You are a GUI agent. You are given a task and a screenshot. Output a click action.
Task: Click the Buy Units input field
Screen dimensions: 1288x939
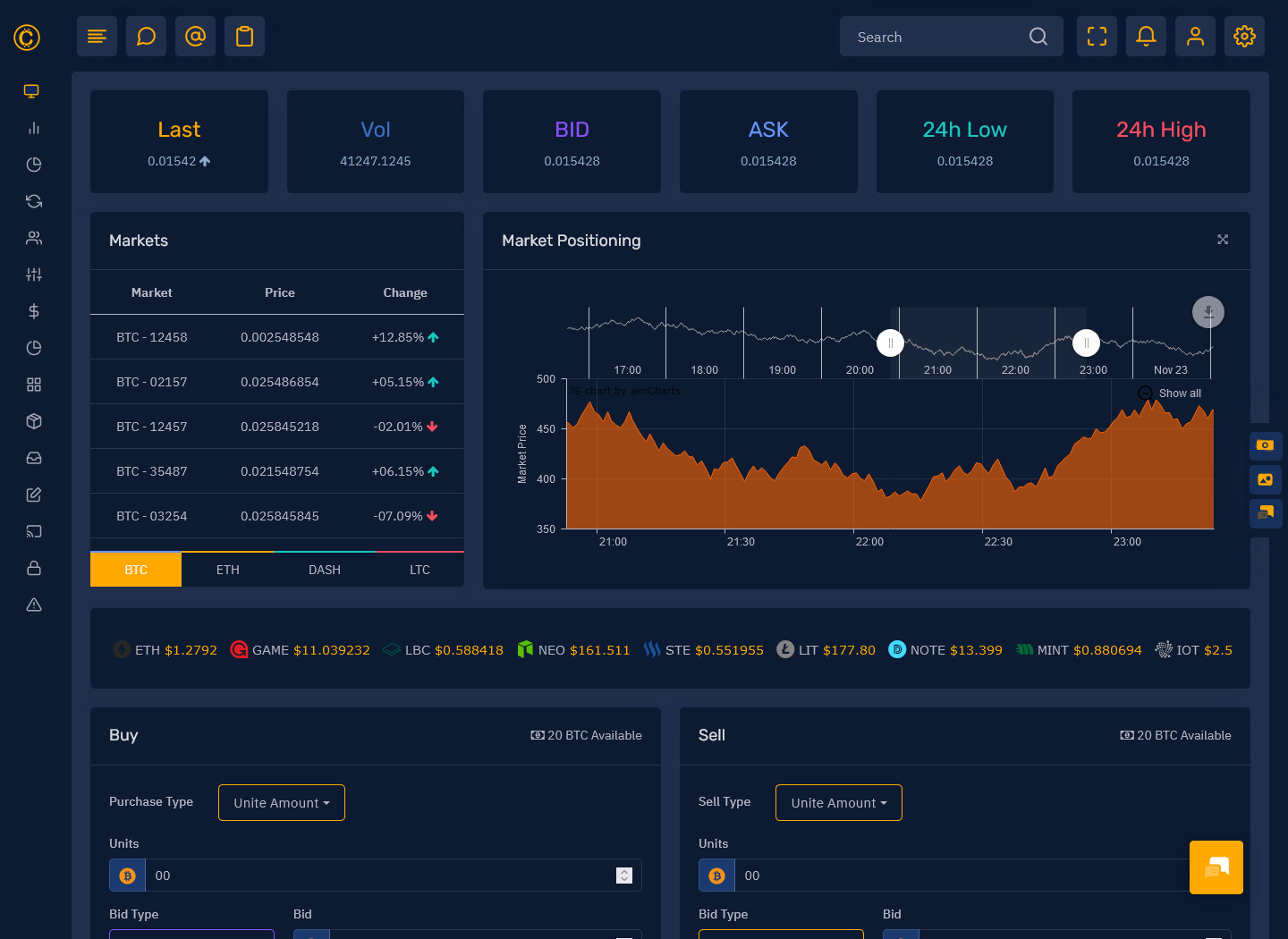tap(394, 876)
